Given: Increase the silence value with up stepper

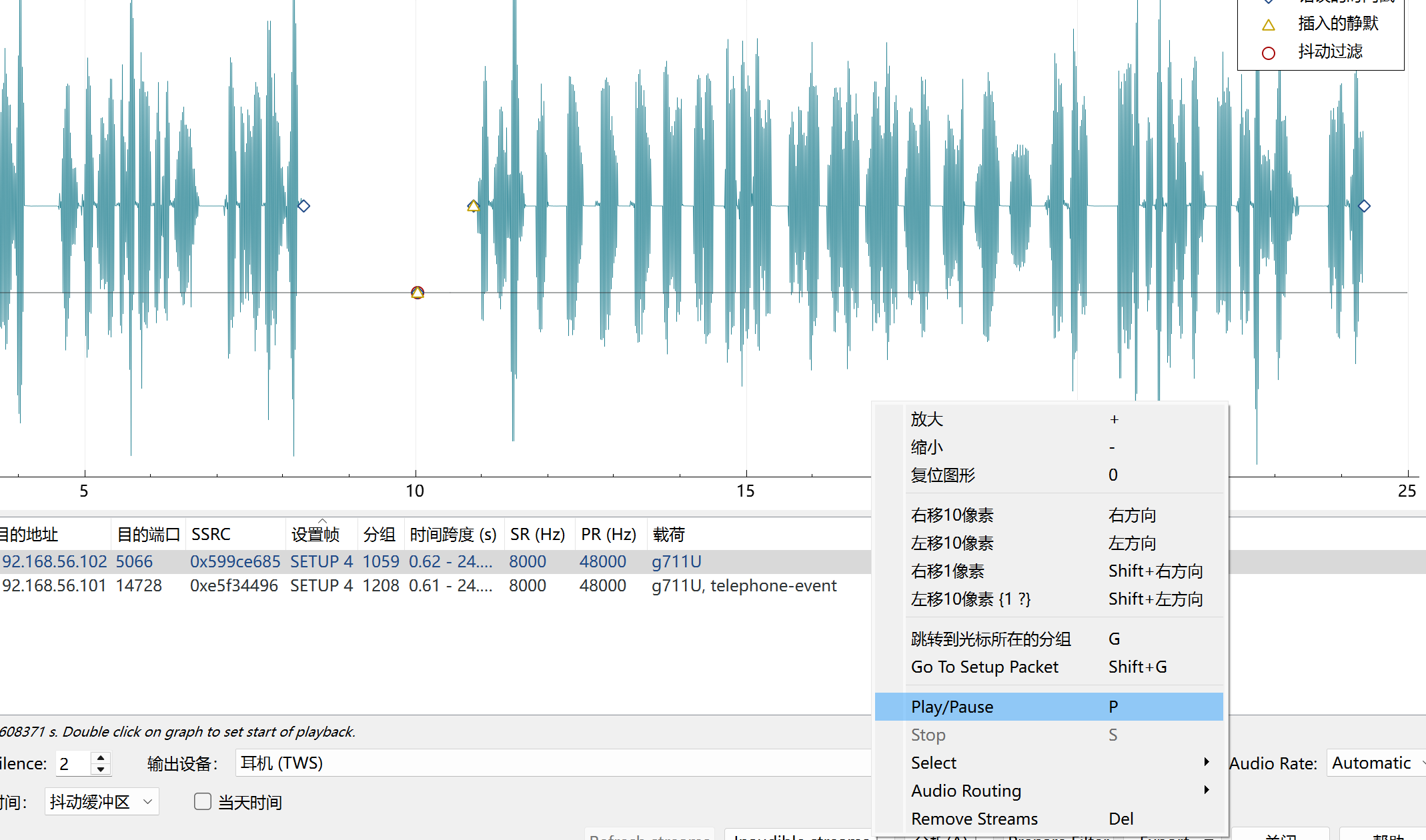Looking at the screenshot, I should coord(101,757).
